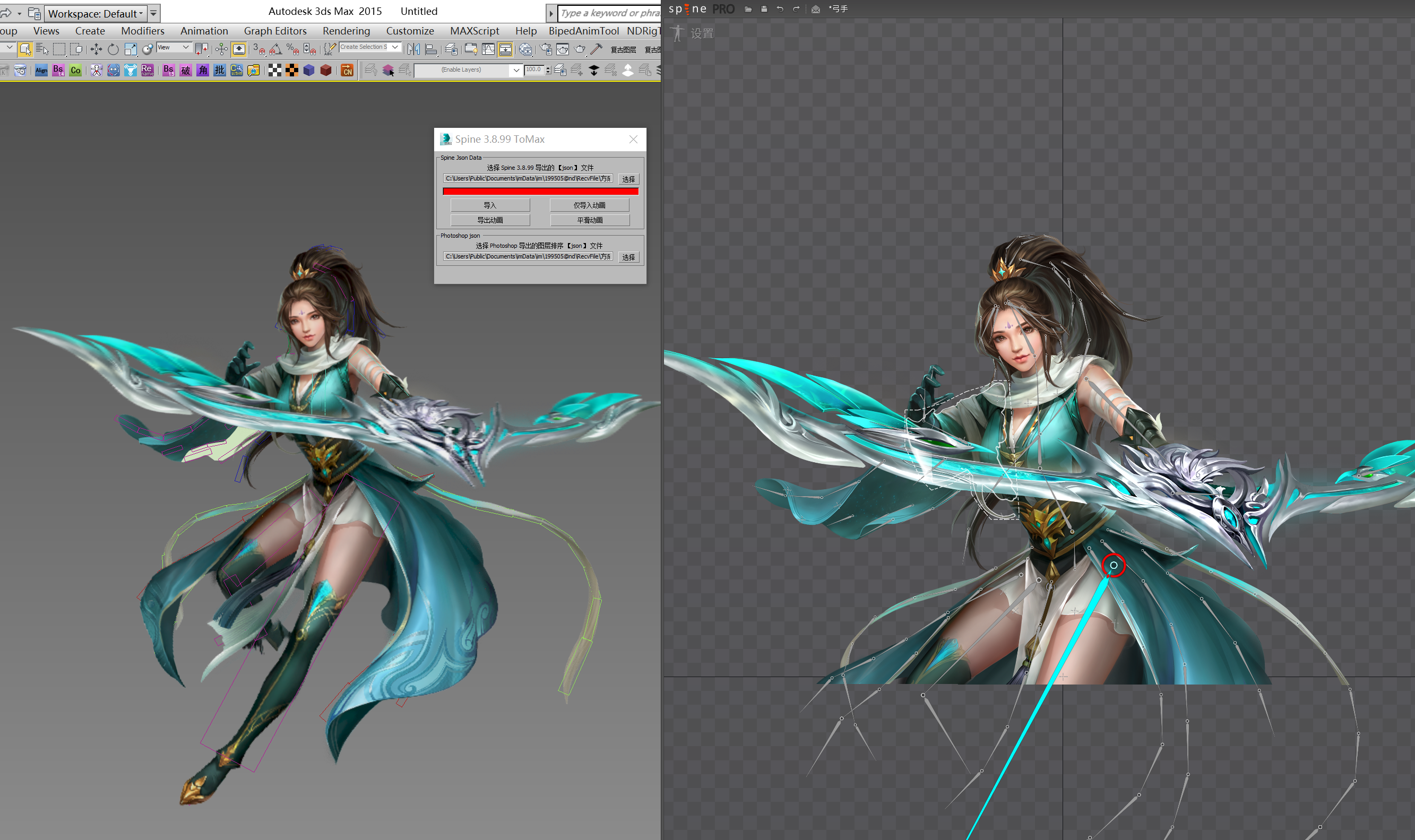1415x840 pixels.
Task: Open Select by Name in 3ds Max
Action: (x=42, y=50)
